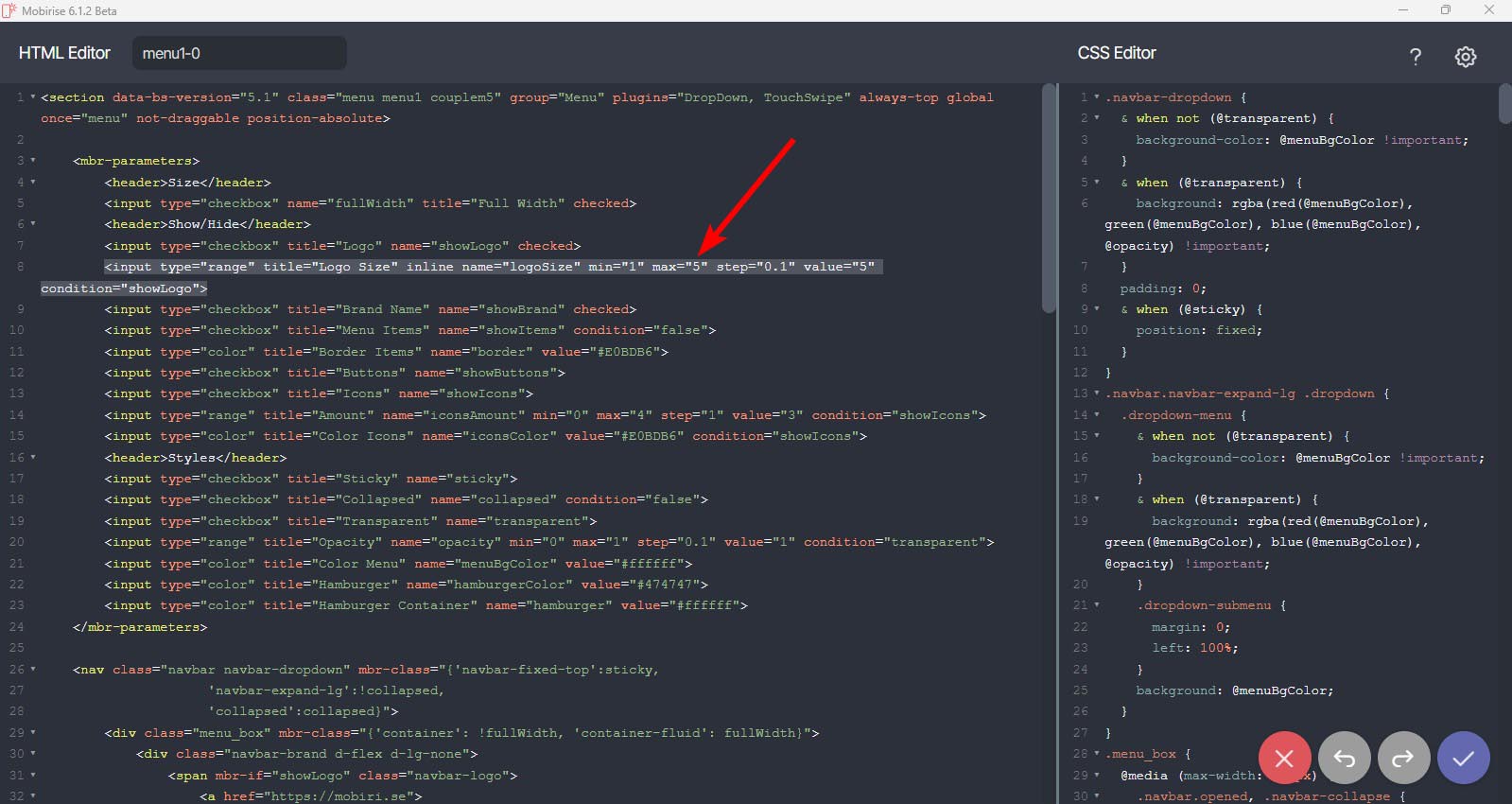Collapse .navbar-dropdown rule in CSS line 1
1512x804 pixels.
tap(1097, 97)
